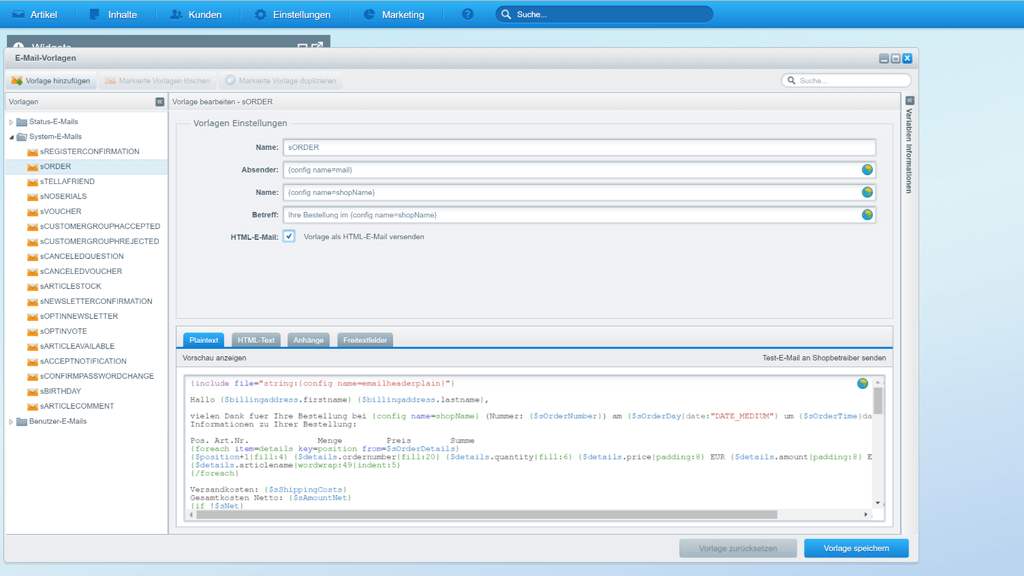Click Markierte Vorlage duplizieren

pyautogui.click(x=281, y=80)
